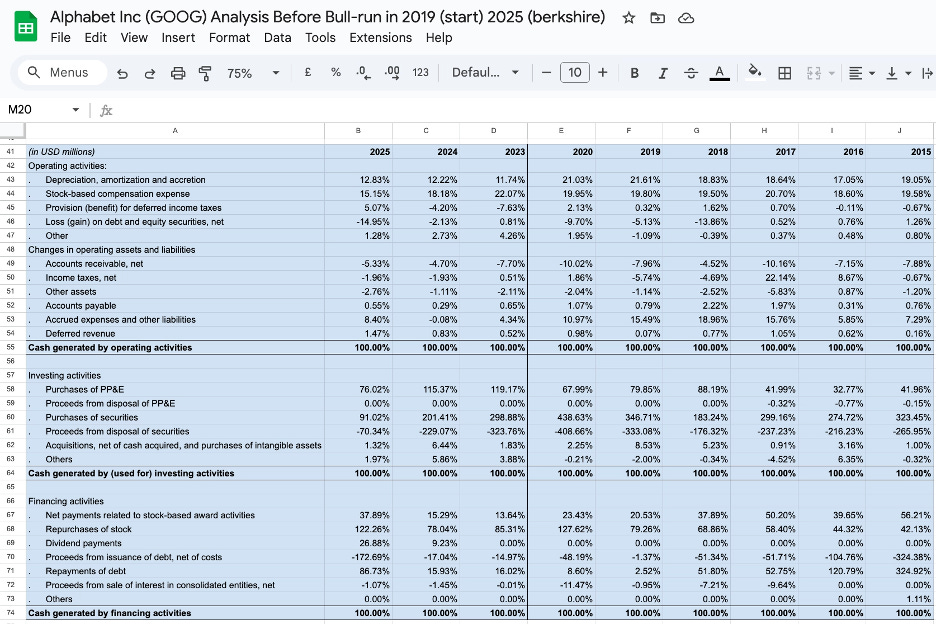Screen dimensions: 936x624
Task: Decrease font size with minus button
Action: pyautogui.click(x=546, y=72)
